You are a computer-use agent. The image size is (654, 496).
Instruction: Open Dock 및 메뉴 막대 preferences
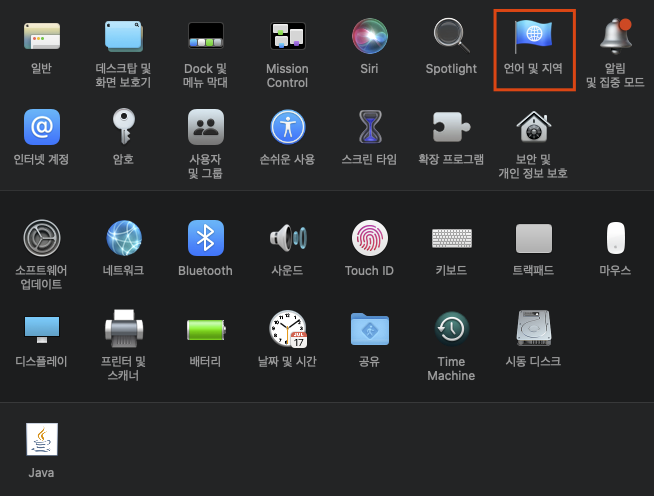point(206,36)
